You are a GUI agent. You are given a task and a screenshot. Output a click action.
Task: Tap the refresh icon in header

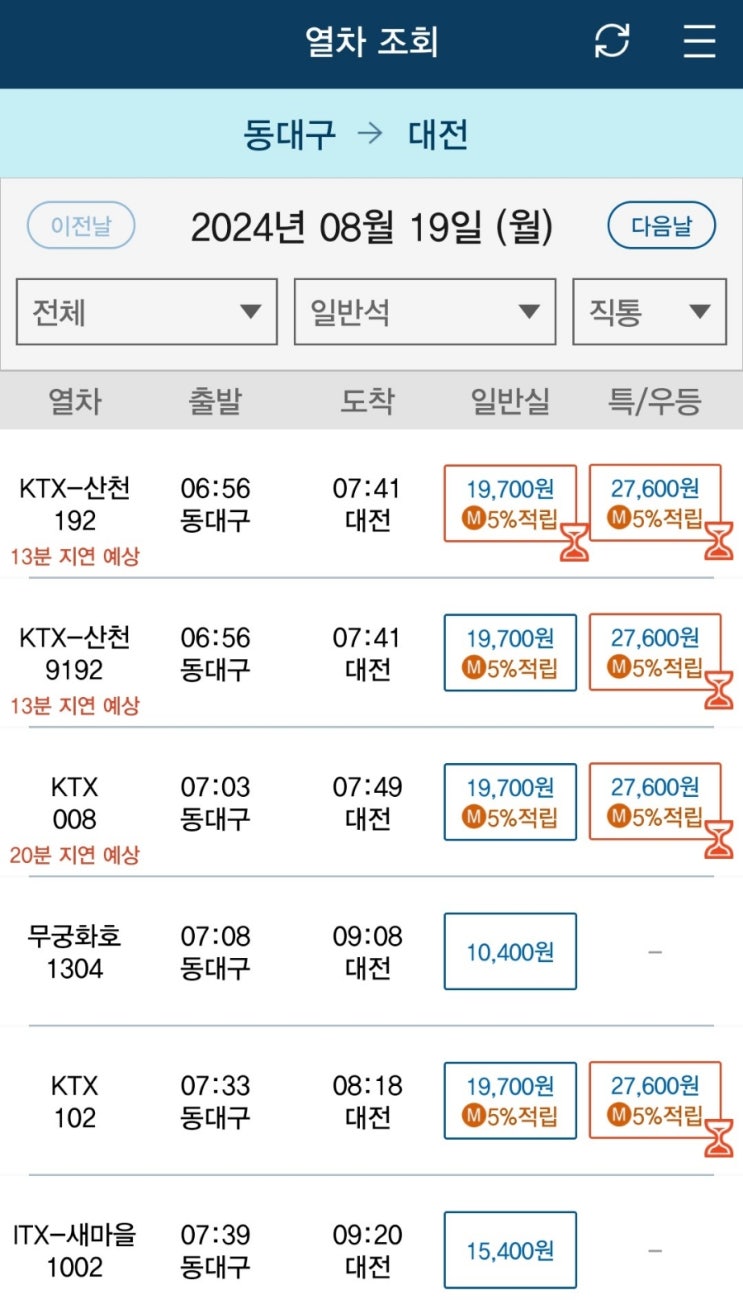pos(612,41)
